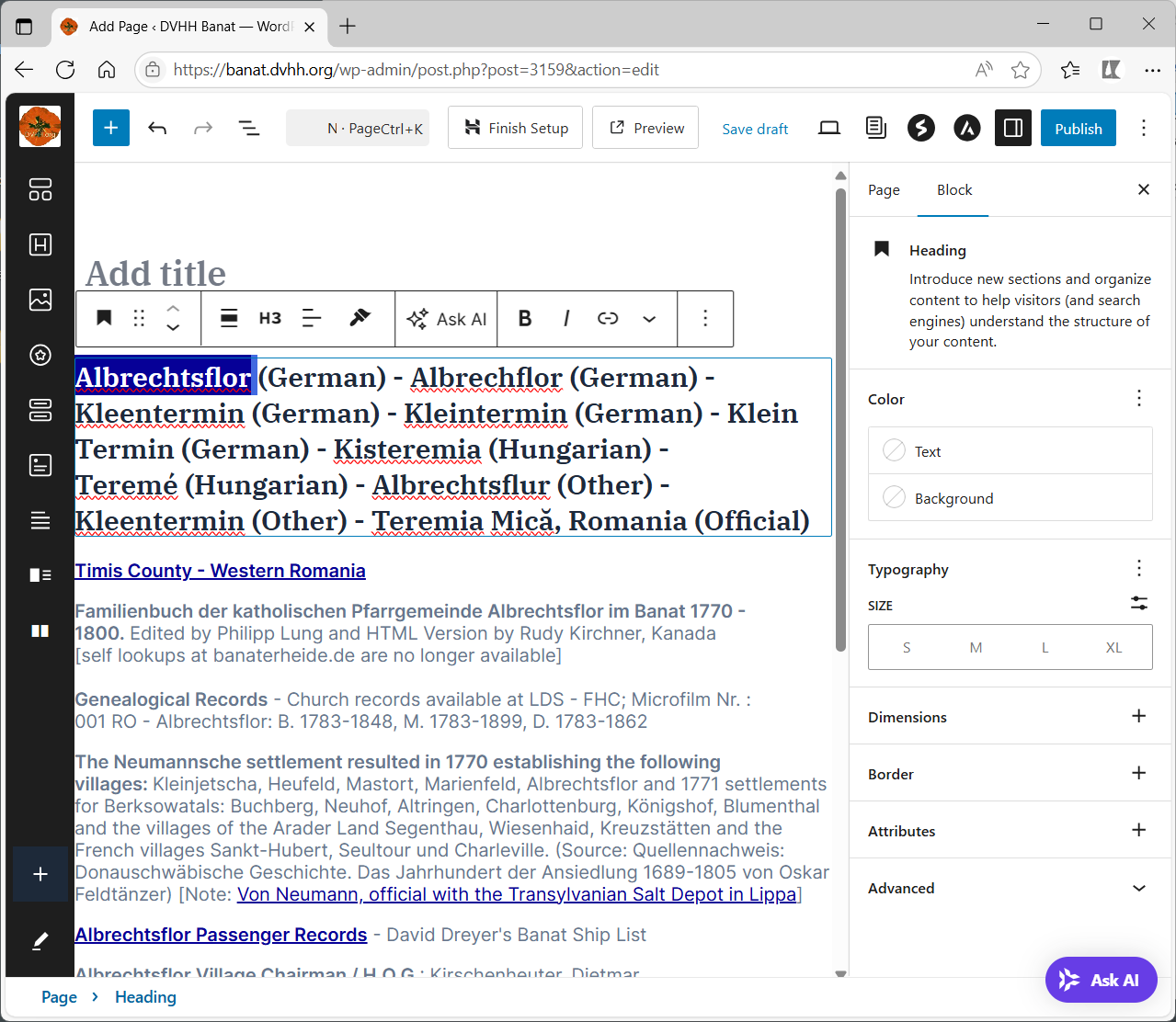Toggle bold formatting
The height and width of the screenshot is (1022, 1176).
[525, 318]
